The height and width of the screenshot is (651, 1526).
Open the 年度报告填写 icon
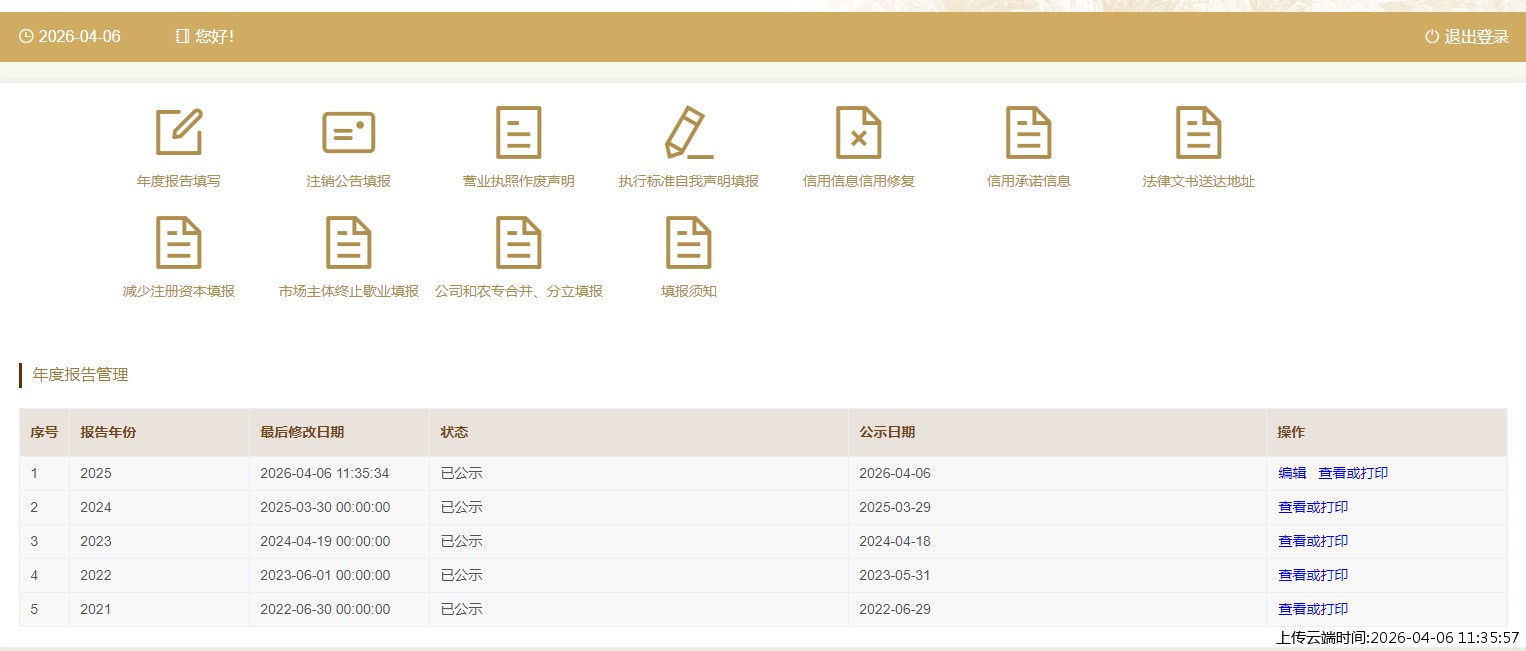coord(179,132)
